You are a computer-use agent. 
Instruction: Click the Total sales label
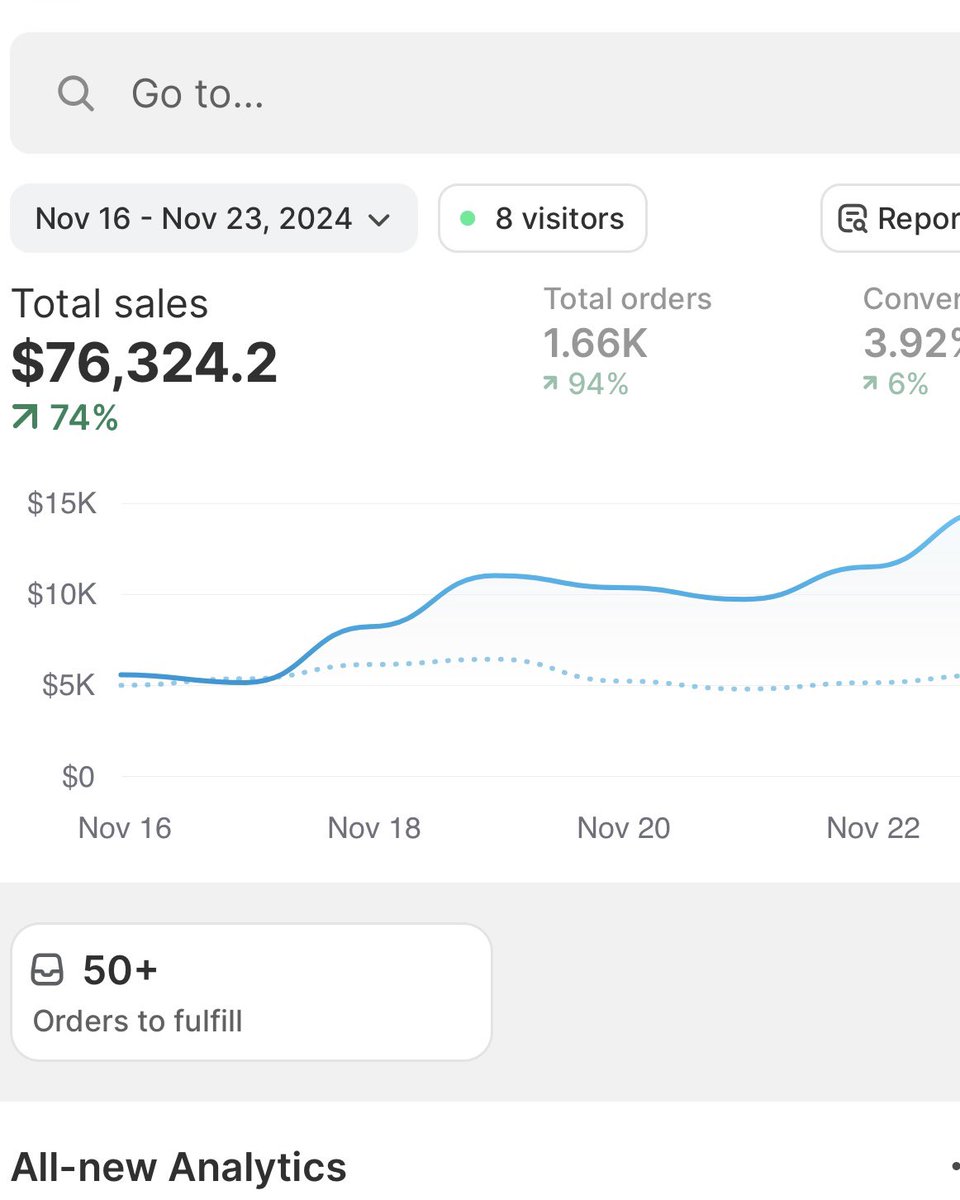coord(109,303)
